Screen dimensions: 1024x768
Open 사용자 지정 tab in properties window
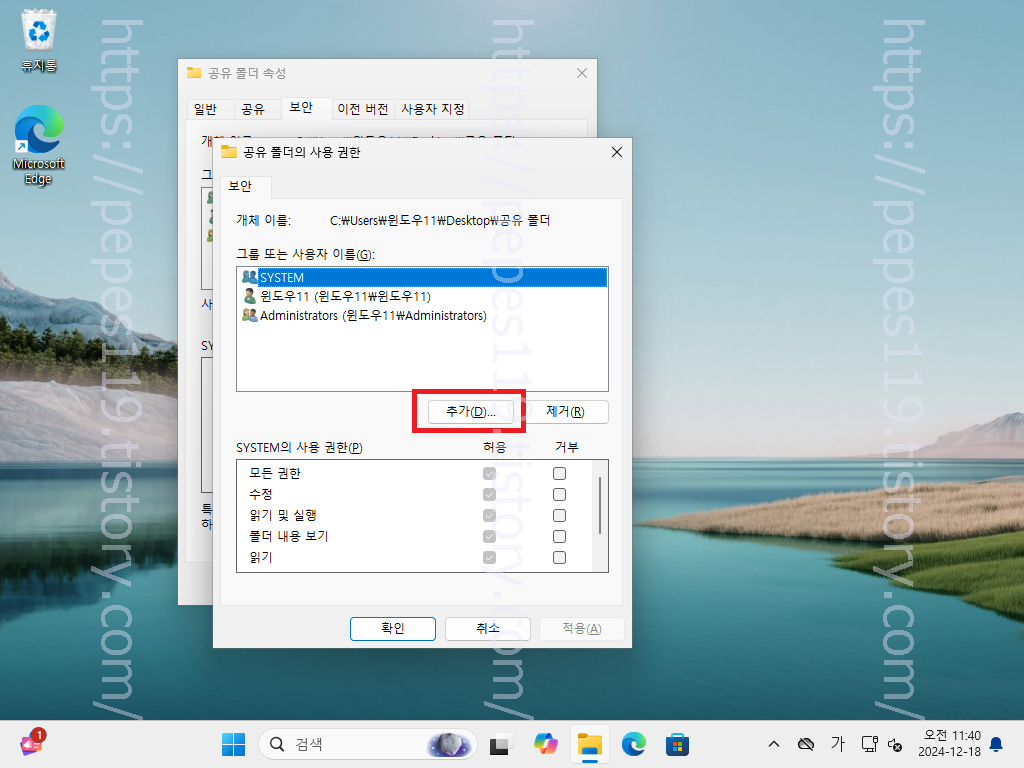coord(432,109)
